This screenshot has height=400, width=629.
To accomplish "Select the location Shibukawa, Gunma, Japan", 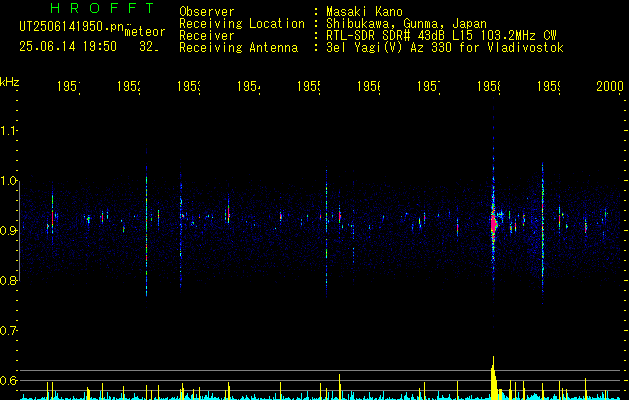I will [406, 24].
